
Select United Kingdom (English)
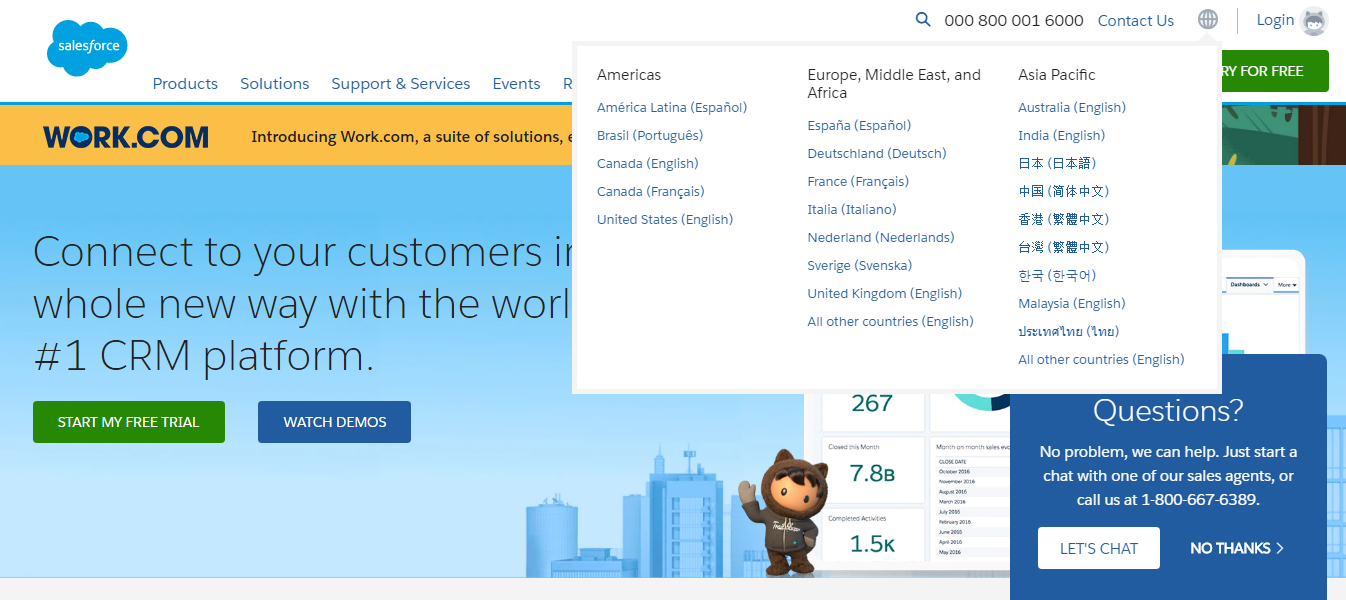tap(885, 293)
